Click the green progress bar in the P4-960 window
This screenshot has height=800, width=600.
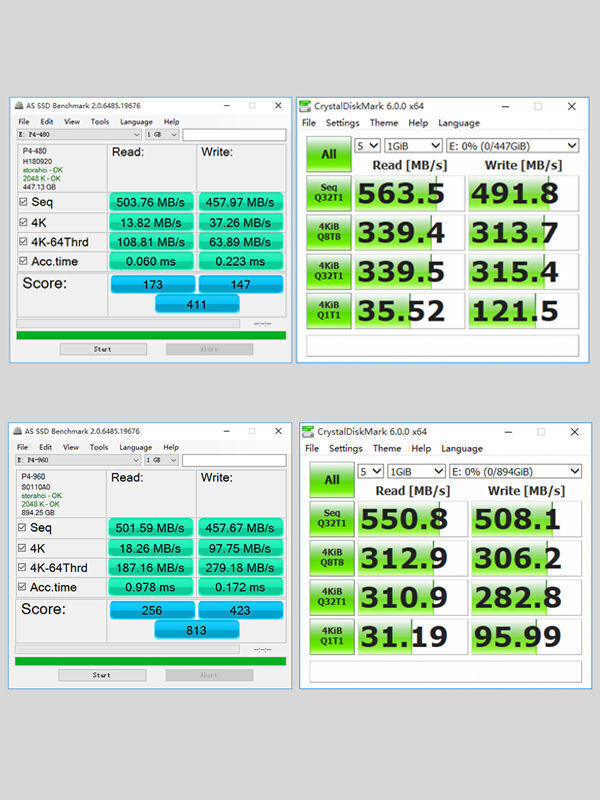[x=151, y=661]
